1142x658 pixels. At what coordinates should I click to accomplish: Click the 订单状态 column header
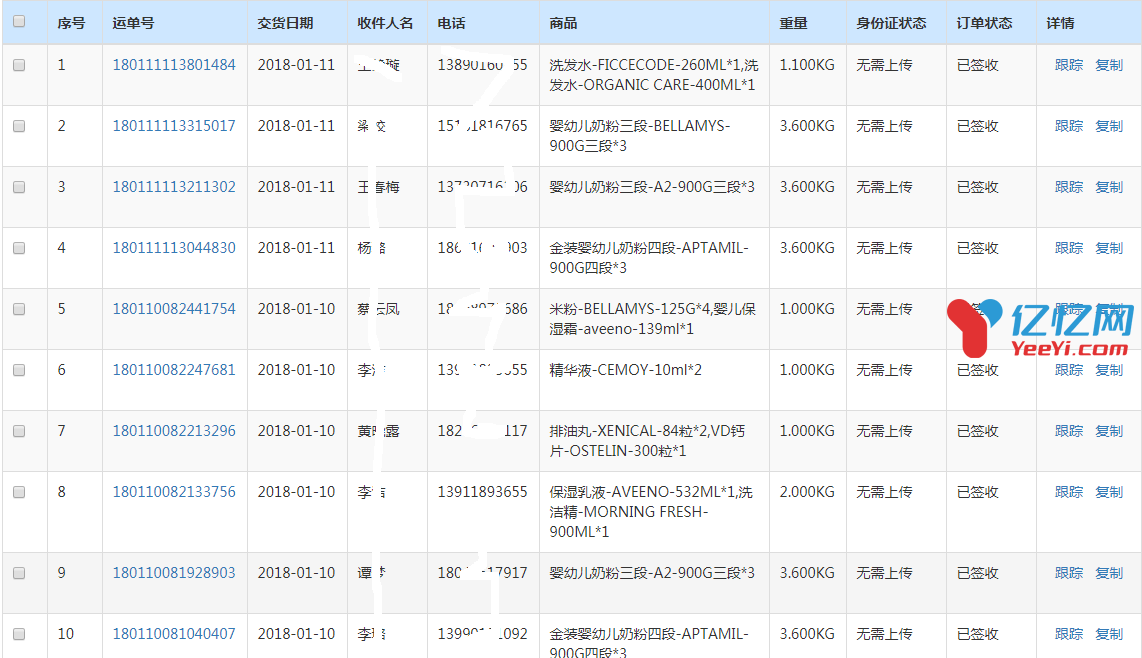click(x=985, y=23)
